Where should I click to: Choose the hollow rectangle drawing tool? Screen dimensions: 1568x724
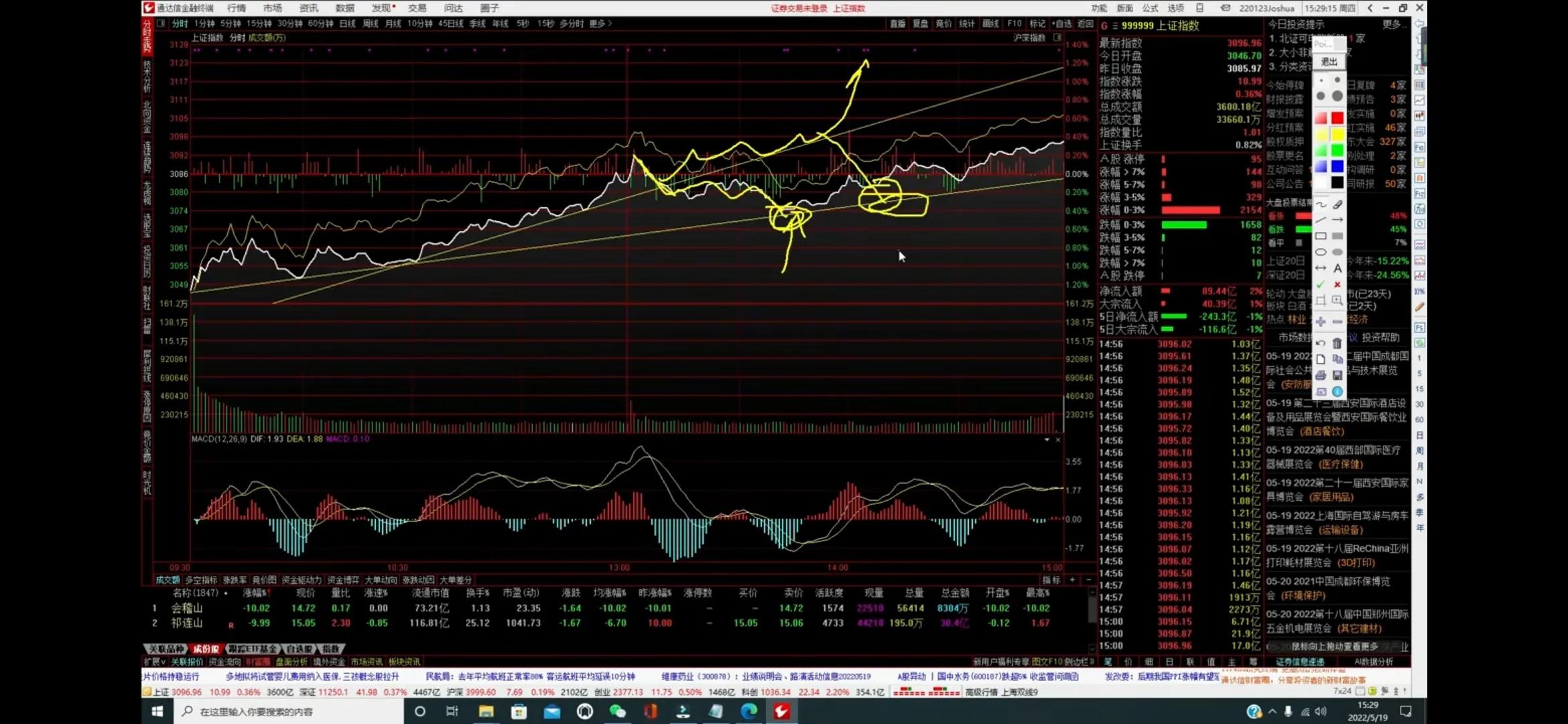point(1320,236)
